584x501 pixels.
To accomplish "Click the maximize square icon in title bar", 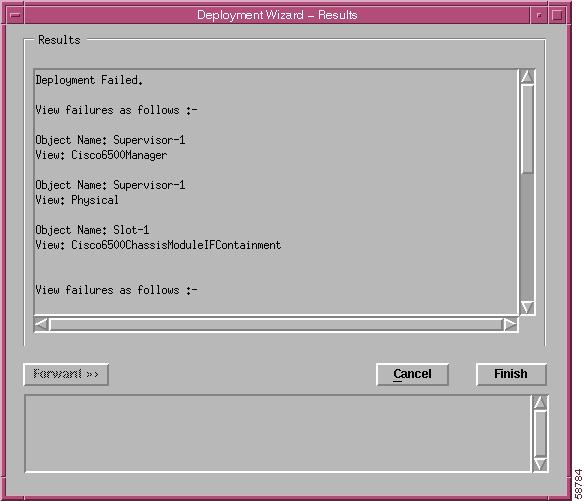I will point(557,15).
